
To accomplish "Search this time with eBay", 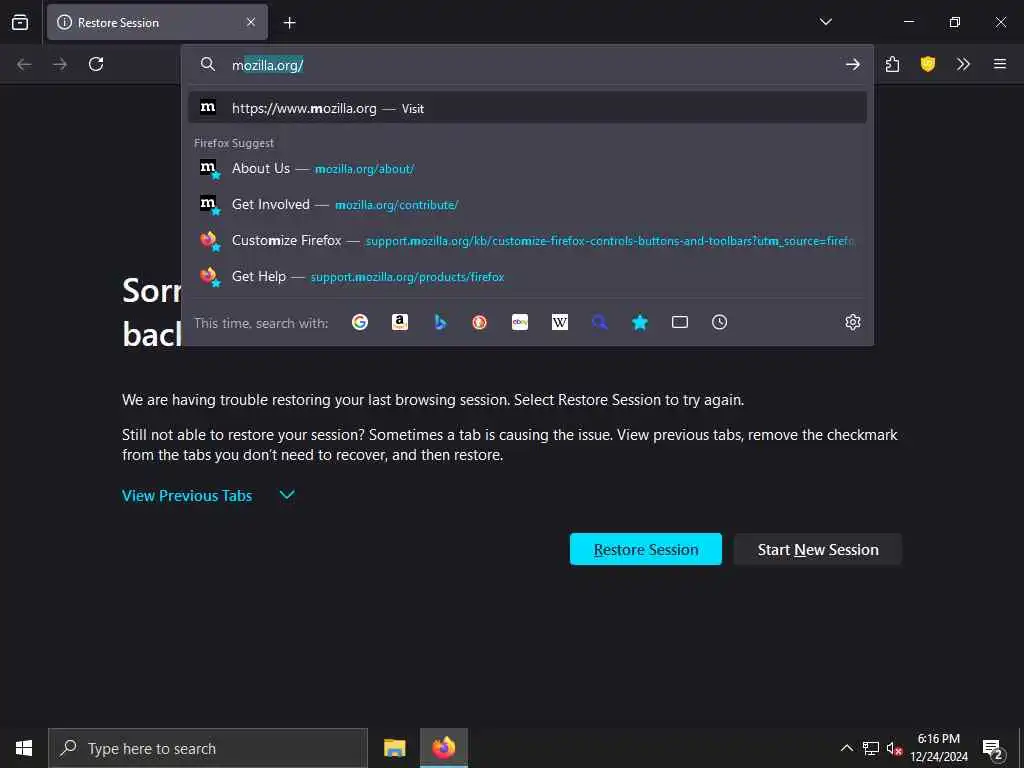I will pos(520,322).
